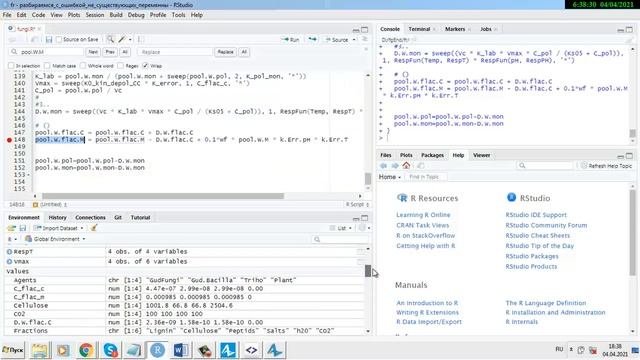
Task: Open the Session menu
Action: tap(95, 15)
